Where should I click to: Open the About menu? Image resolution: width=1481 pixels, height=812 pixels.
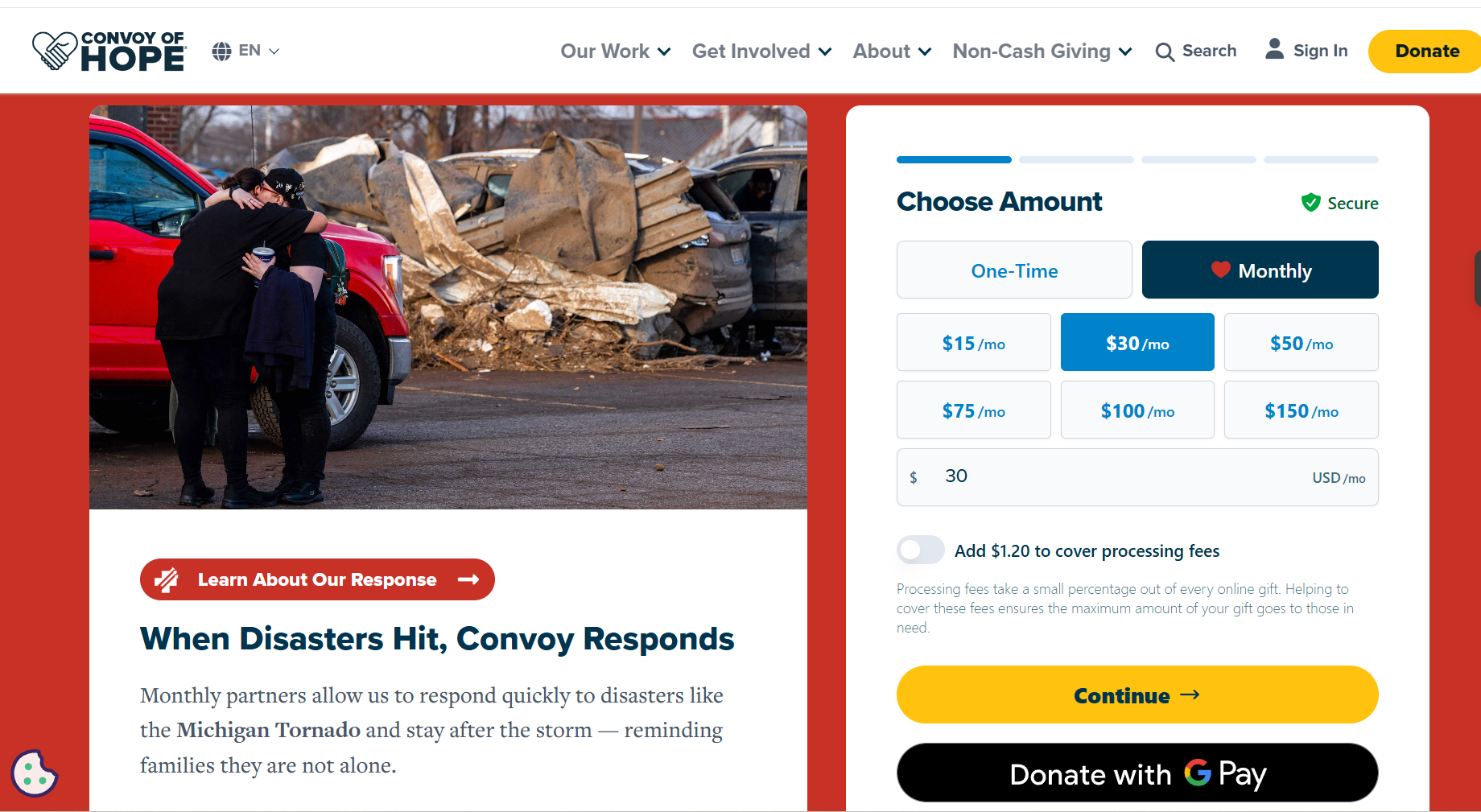892,52
